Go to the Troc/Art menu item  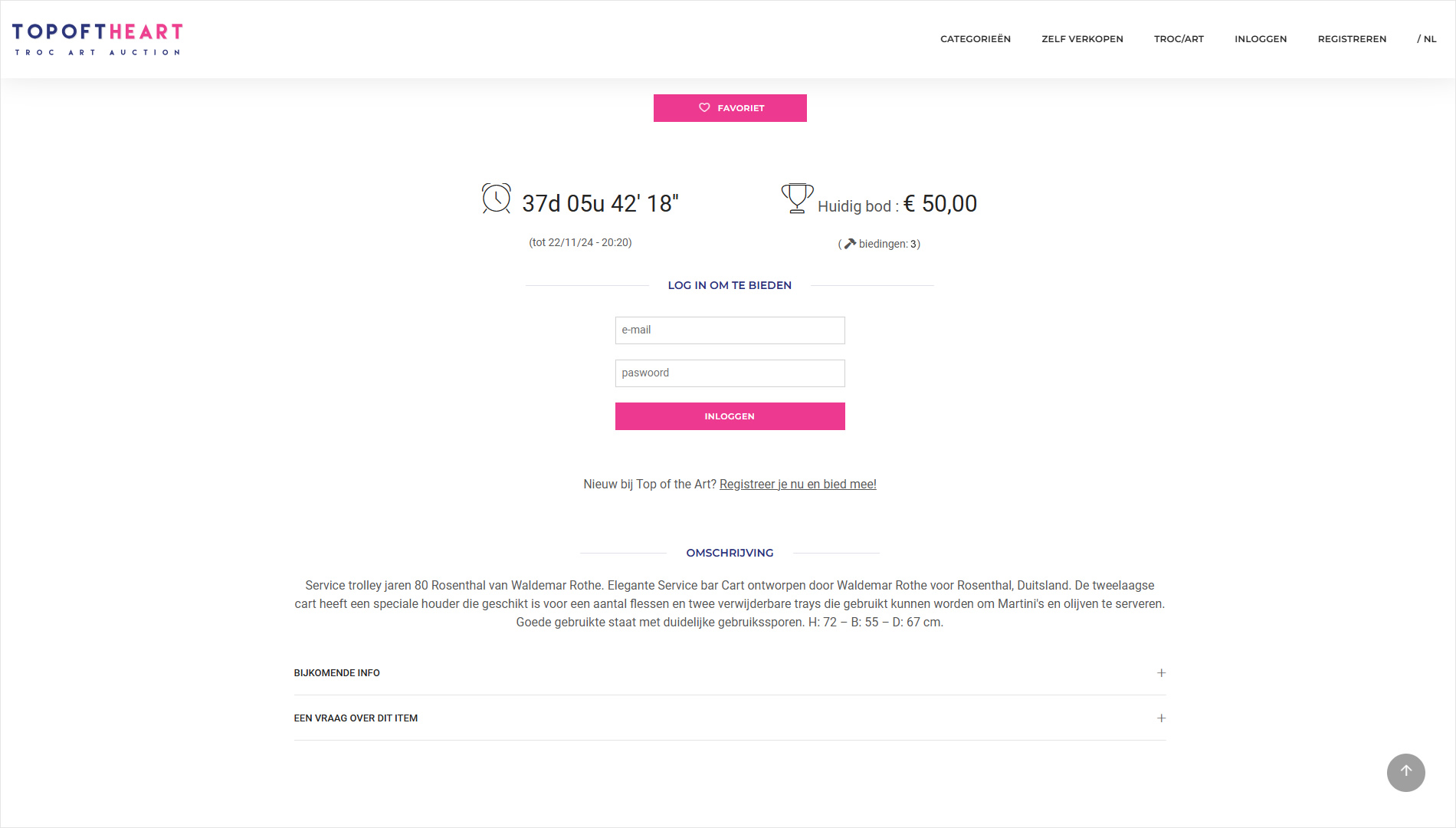pos(1179,39)
